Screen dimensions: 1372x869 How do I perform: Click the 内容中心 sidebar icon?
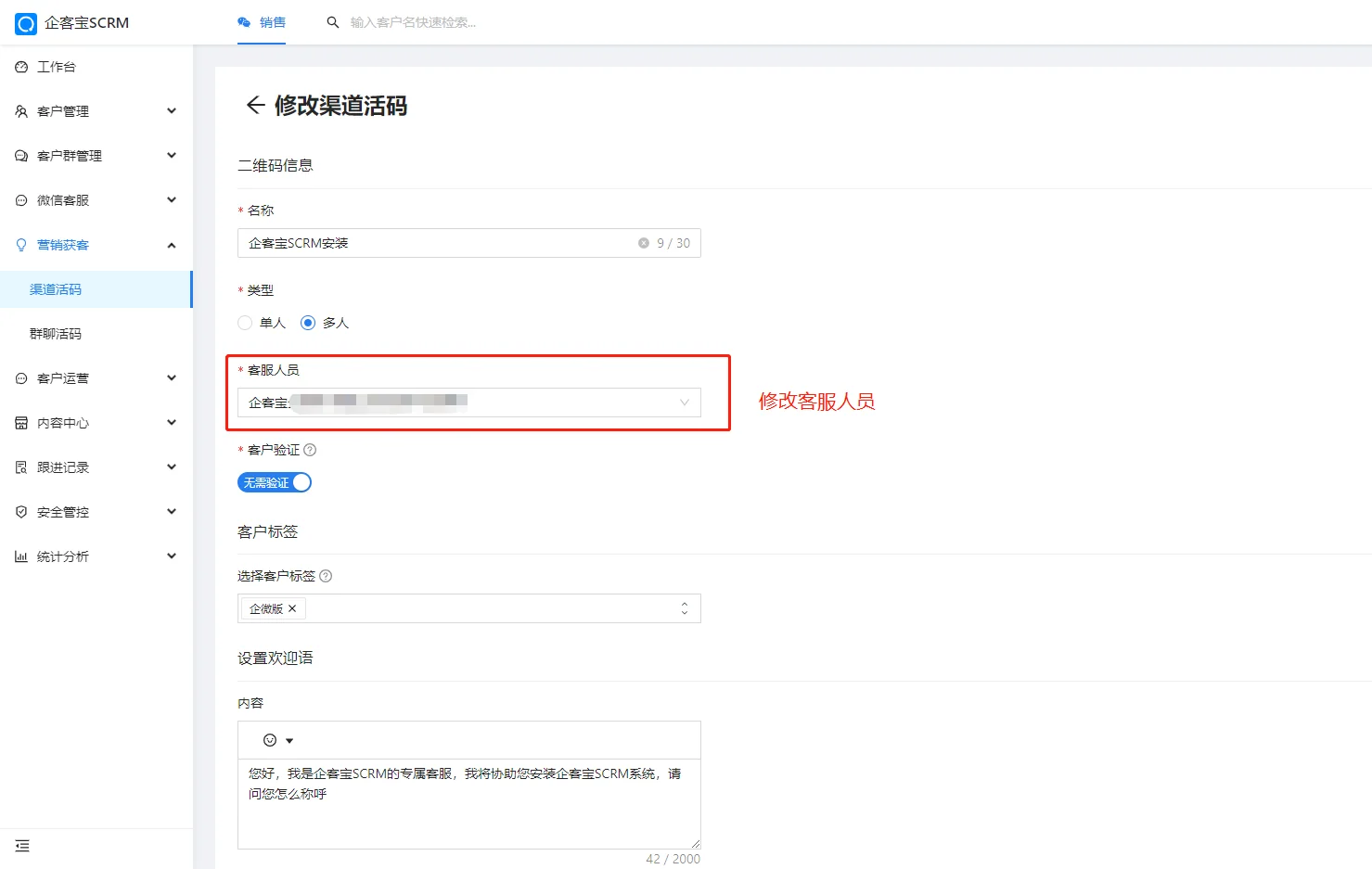click(21, 423)
